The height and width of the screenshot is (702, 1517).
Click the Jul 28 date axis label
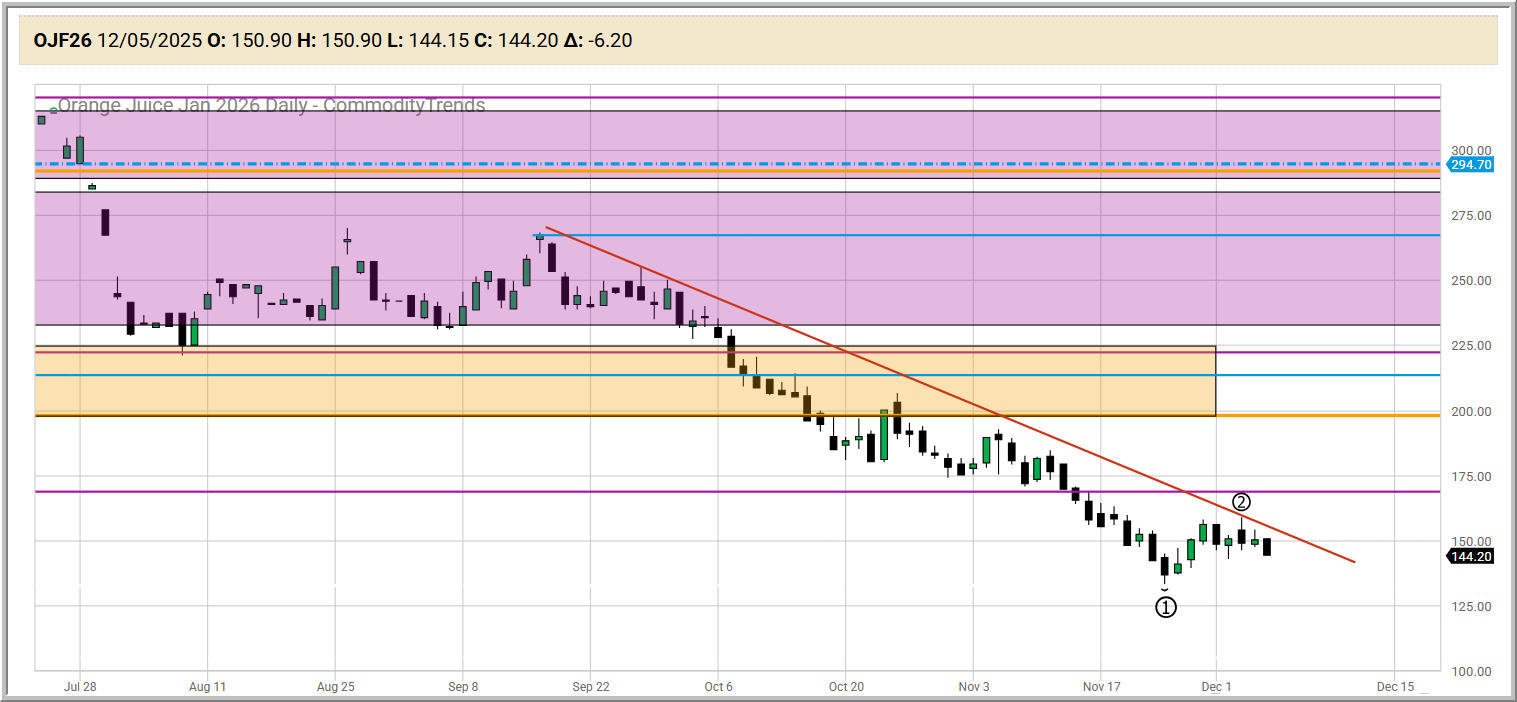[80, 687]
